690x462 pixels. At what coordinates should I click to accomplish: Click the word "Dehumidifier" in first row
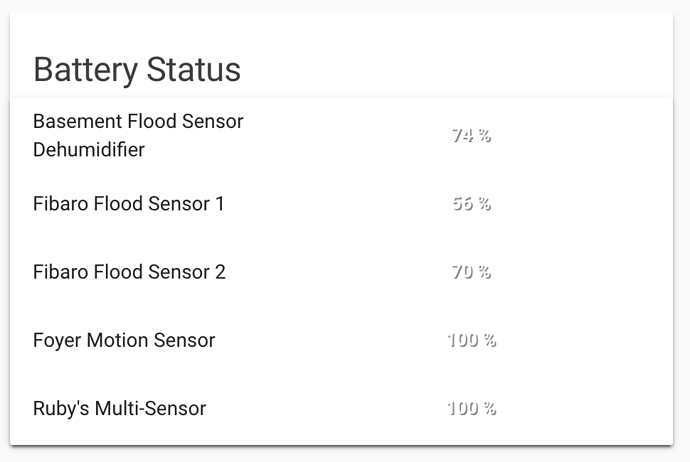click(x=89, y=150)
